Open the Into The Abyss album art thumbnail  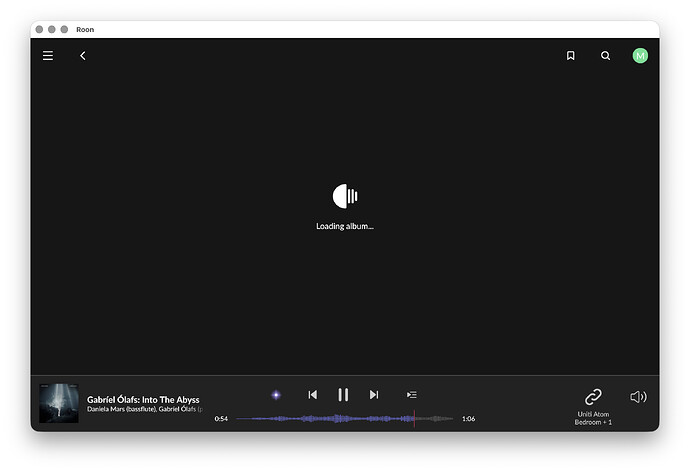click(x=59, y=403)
